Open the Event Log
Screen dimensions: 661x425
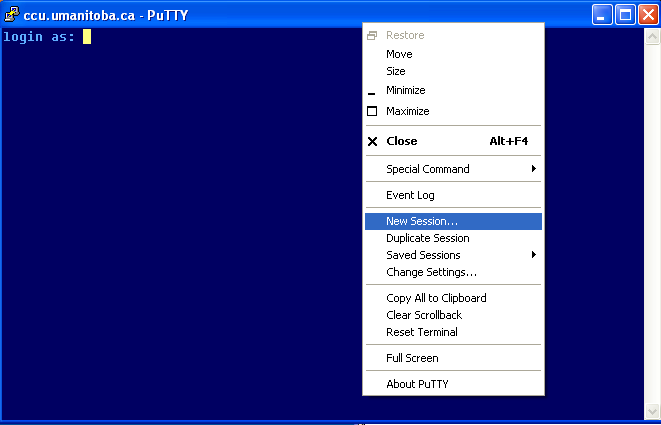coord(410,195)
